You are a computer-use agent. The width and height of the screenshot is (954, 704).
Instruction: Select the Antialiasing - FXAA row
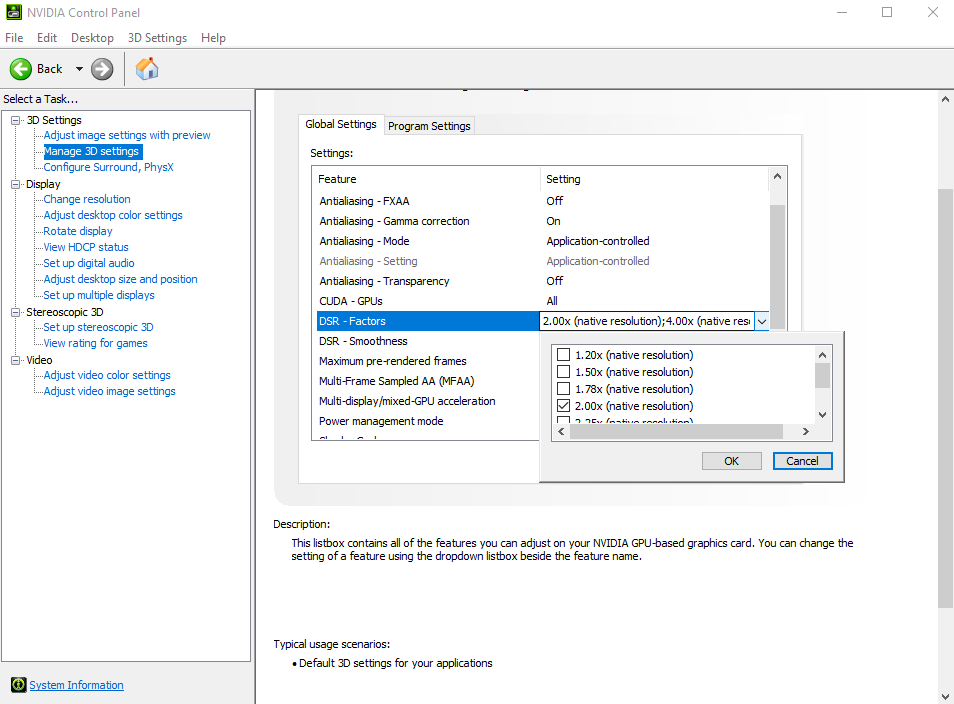click(543, 201)
